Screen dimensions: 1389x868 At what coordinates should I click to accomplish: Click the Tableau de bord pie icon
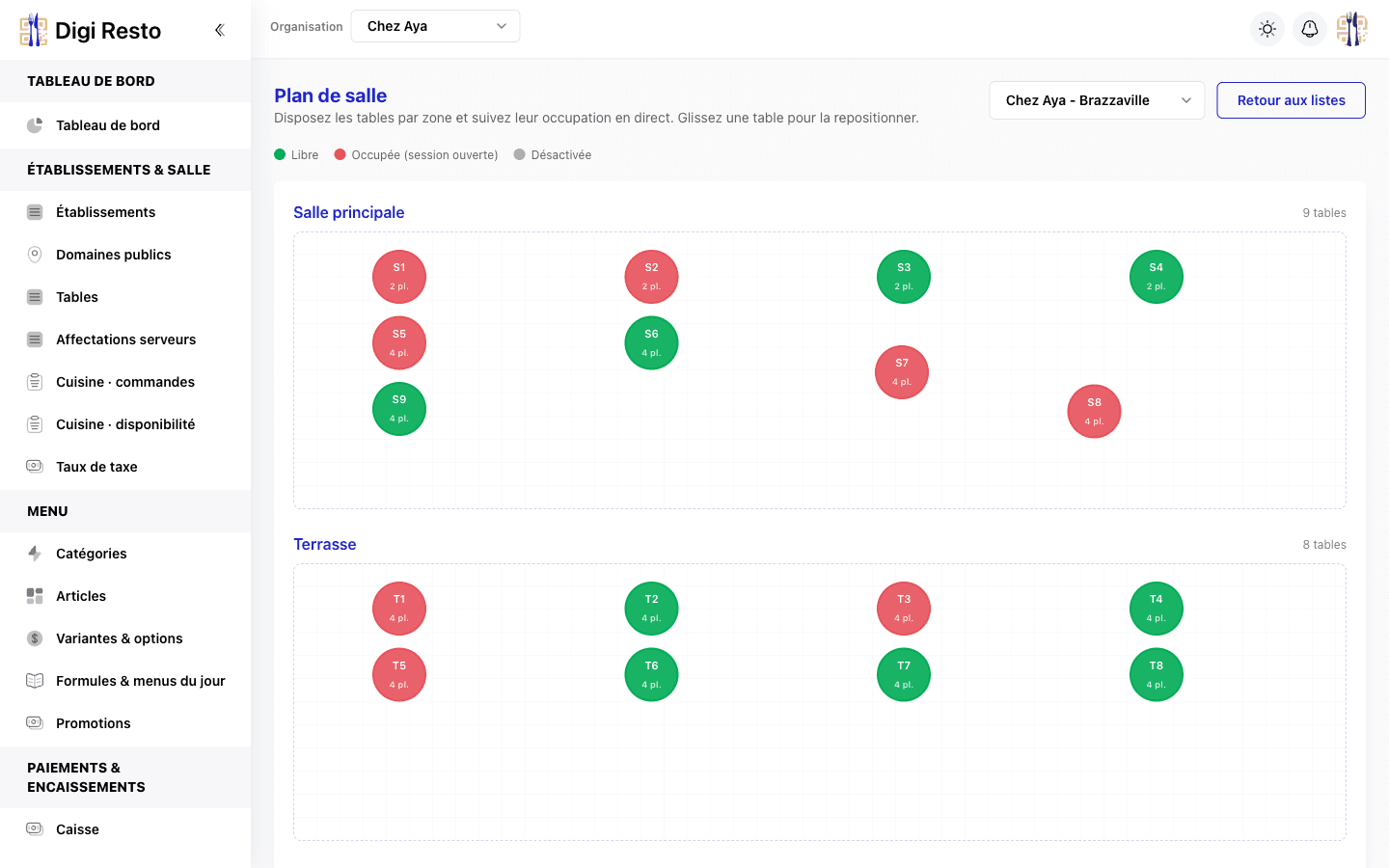[35, 125]
